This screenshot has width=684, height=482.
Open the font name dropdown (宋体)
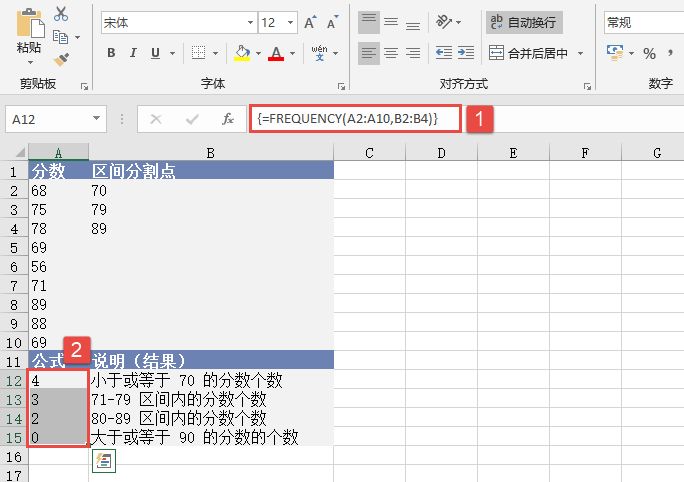(x=249, y=22)
